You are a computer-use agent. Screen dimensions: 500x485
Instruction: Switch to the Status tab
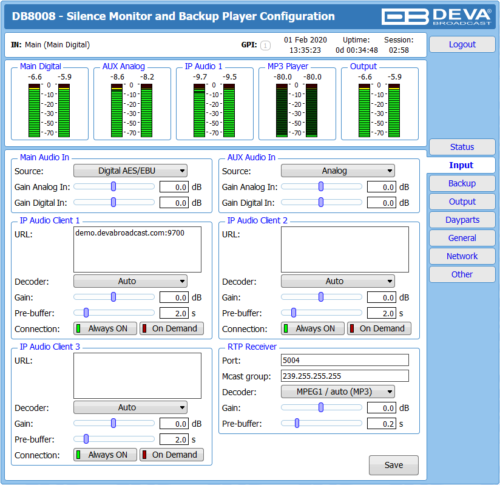[462, 147]
